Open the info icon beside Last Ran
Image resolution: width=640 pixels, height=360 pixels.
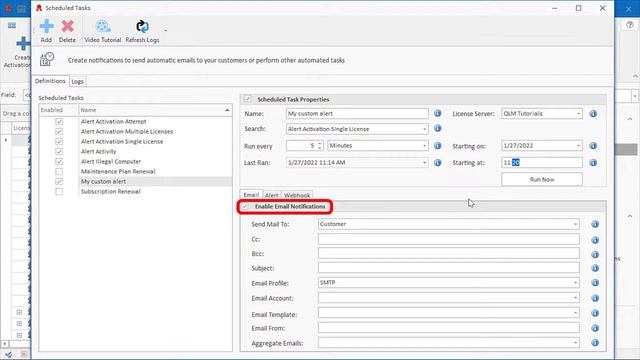[x=438, y=162]
